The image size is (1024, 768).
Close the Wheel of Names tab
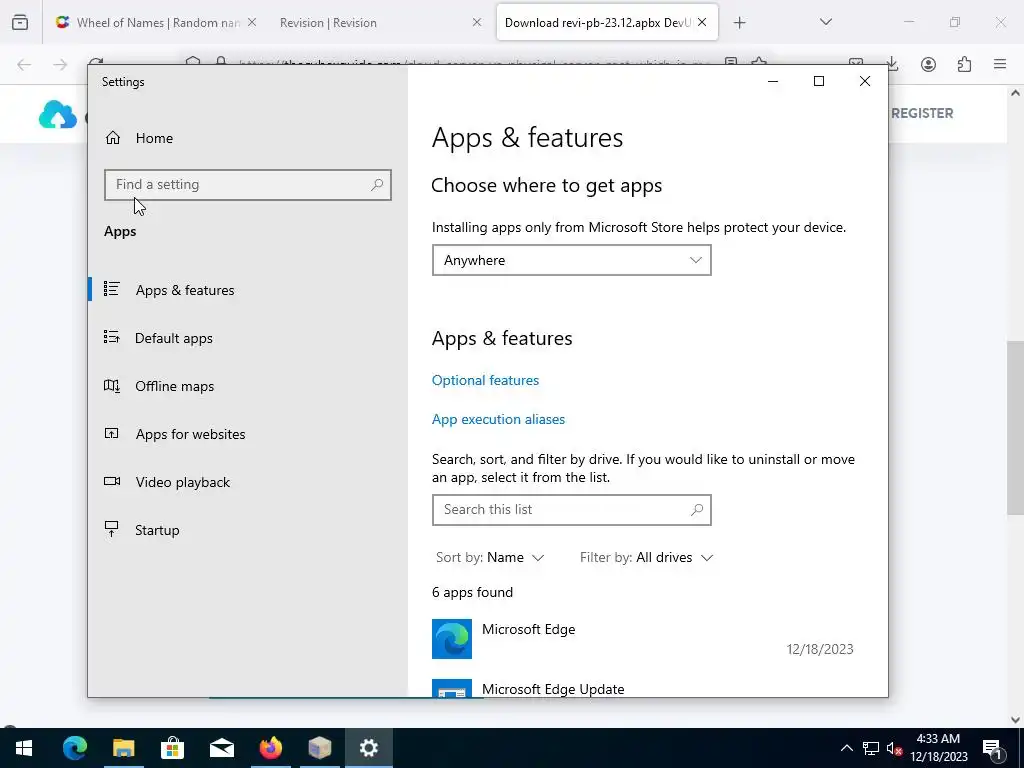252,22
